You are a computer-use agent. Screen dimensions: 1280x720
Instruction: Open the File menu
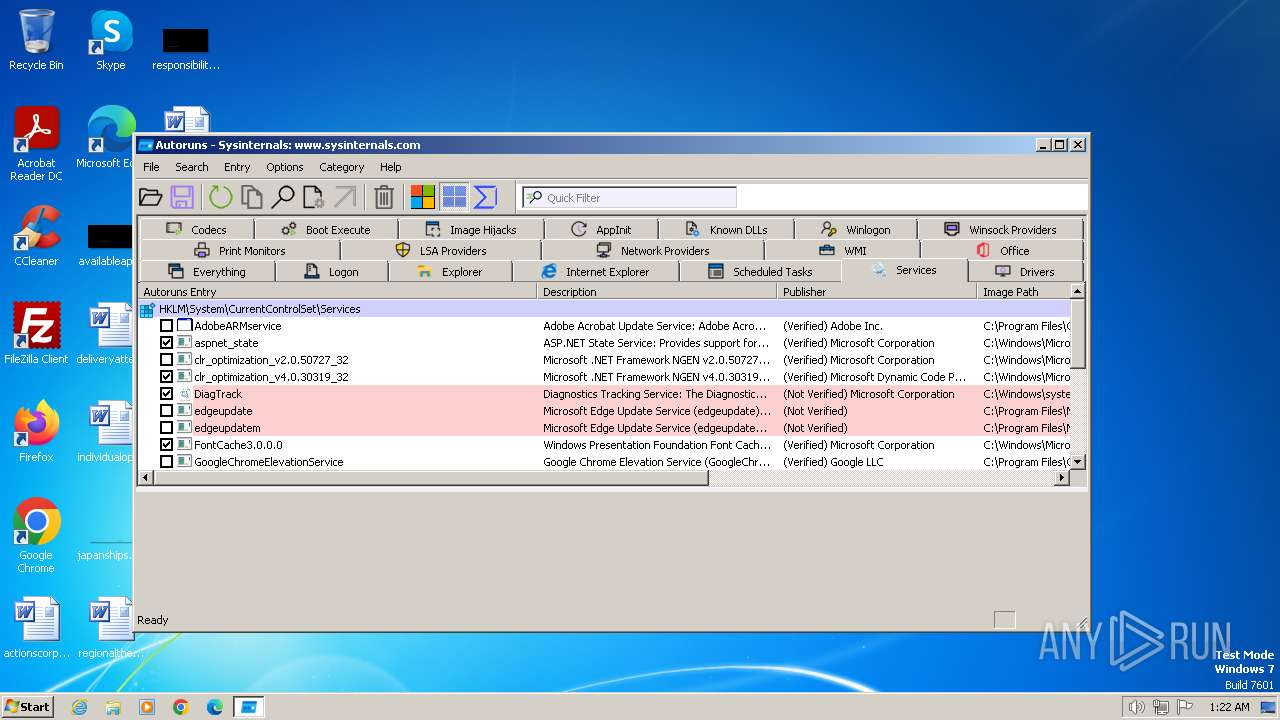[151, 167]
